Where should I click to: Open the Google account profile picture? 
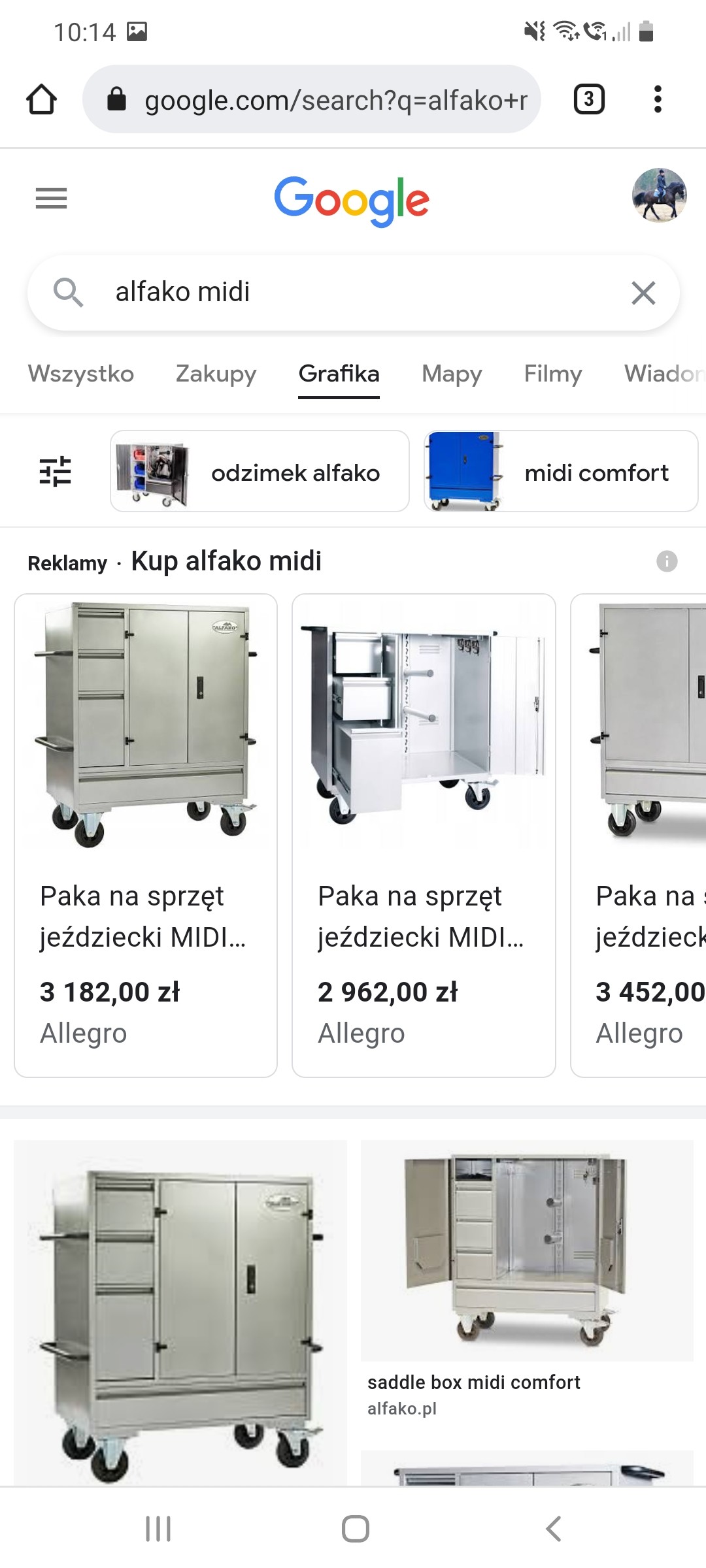click(x=659, y=195)
